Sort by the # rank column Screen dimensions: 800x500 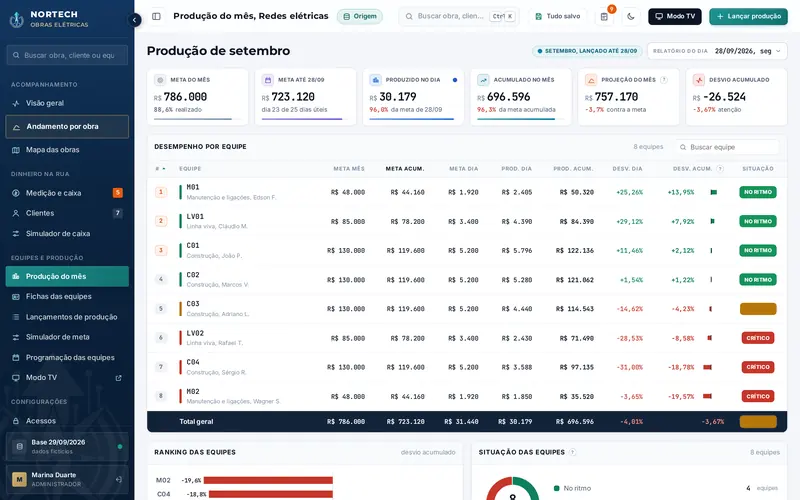(160, 169)
